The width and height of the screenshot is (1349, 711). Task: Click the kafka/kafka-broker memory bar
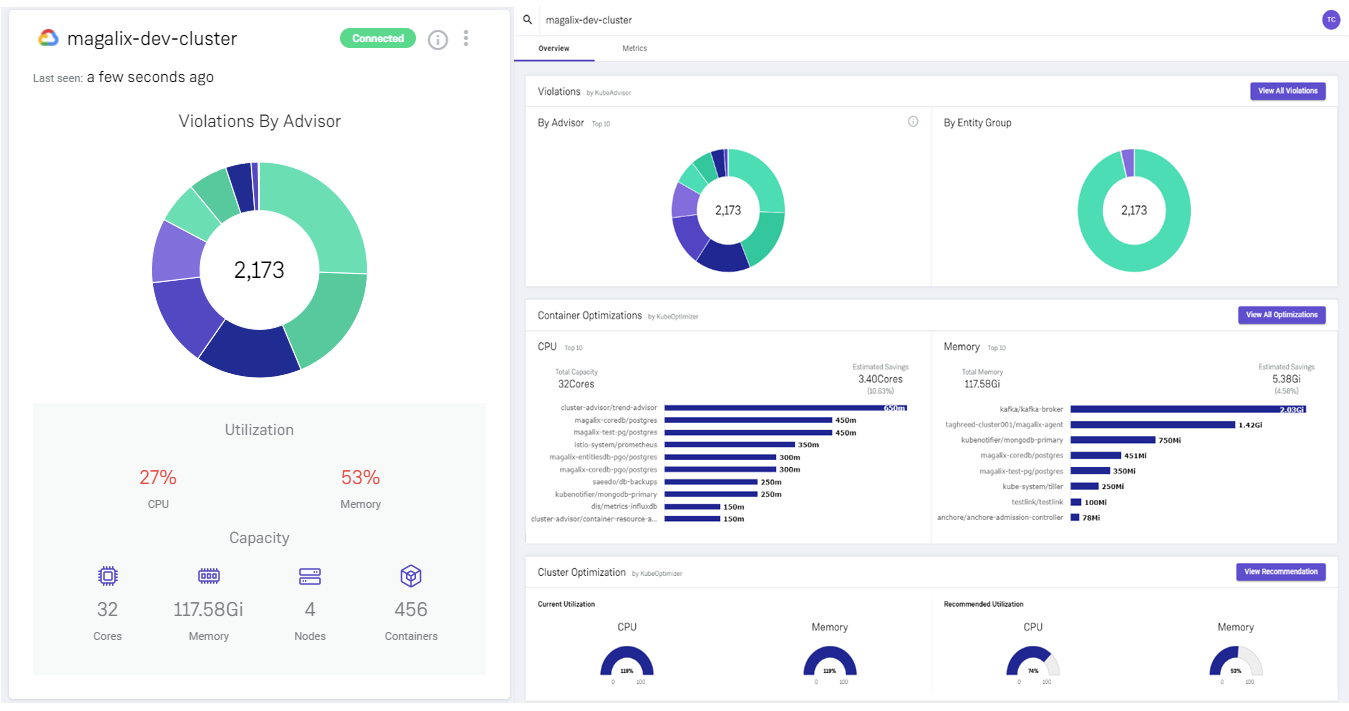[x=1188, y=409]
